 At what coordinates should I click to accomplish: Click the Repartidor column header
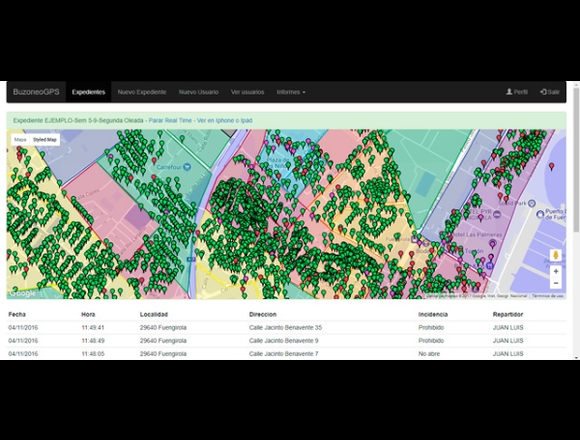pyautogui.click(x=508, y=314)
